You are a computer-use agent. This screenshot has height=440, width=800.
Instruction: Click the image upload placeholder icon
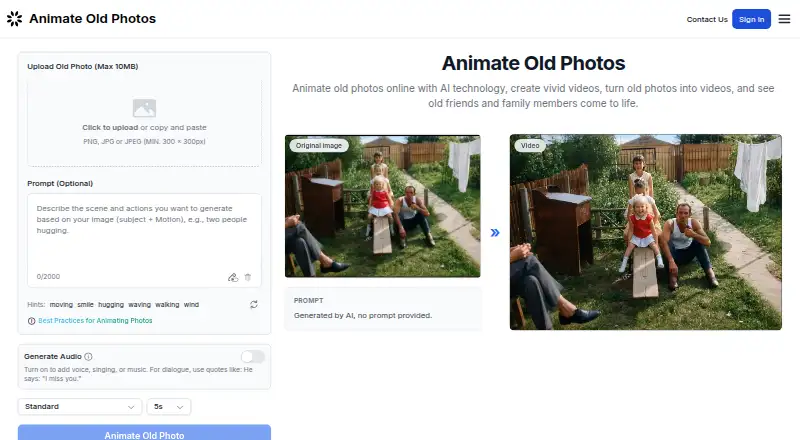pos(144,108)
